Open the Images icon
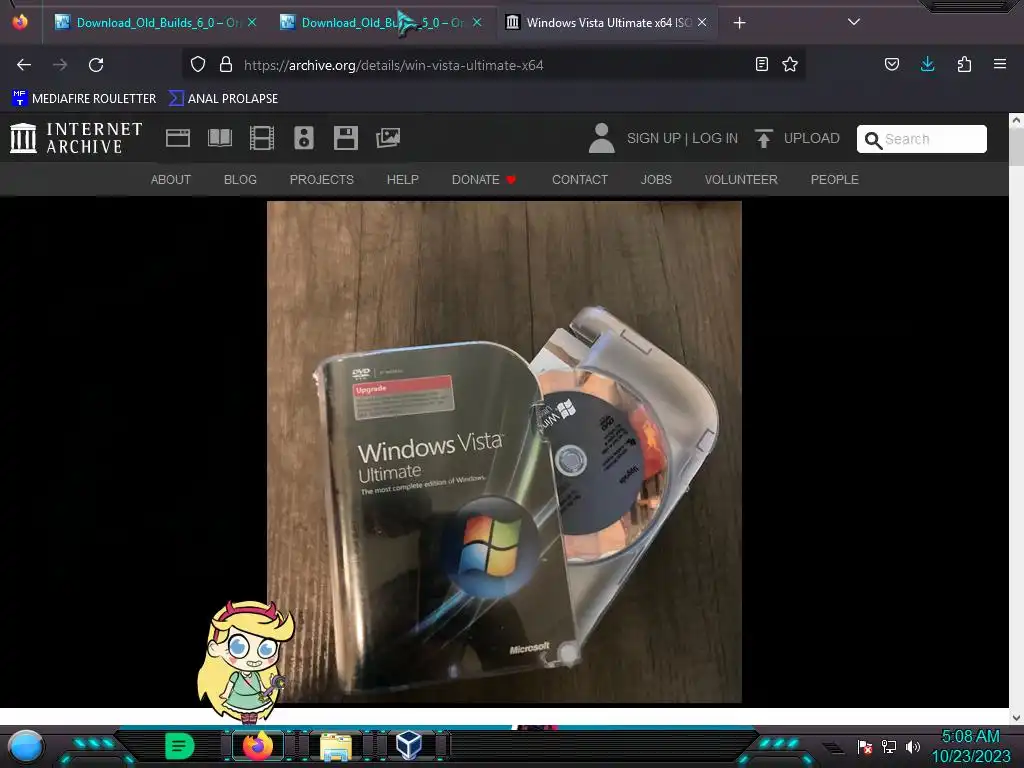 coord(388,138)
